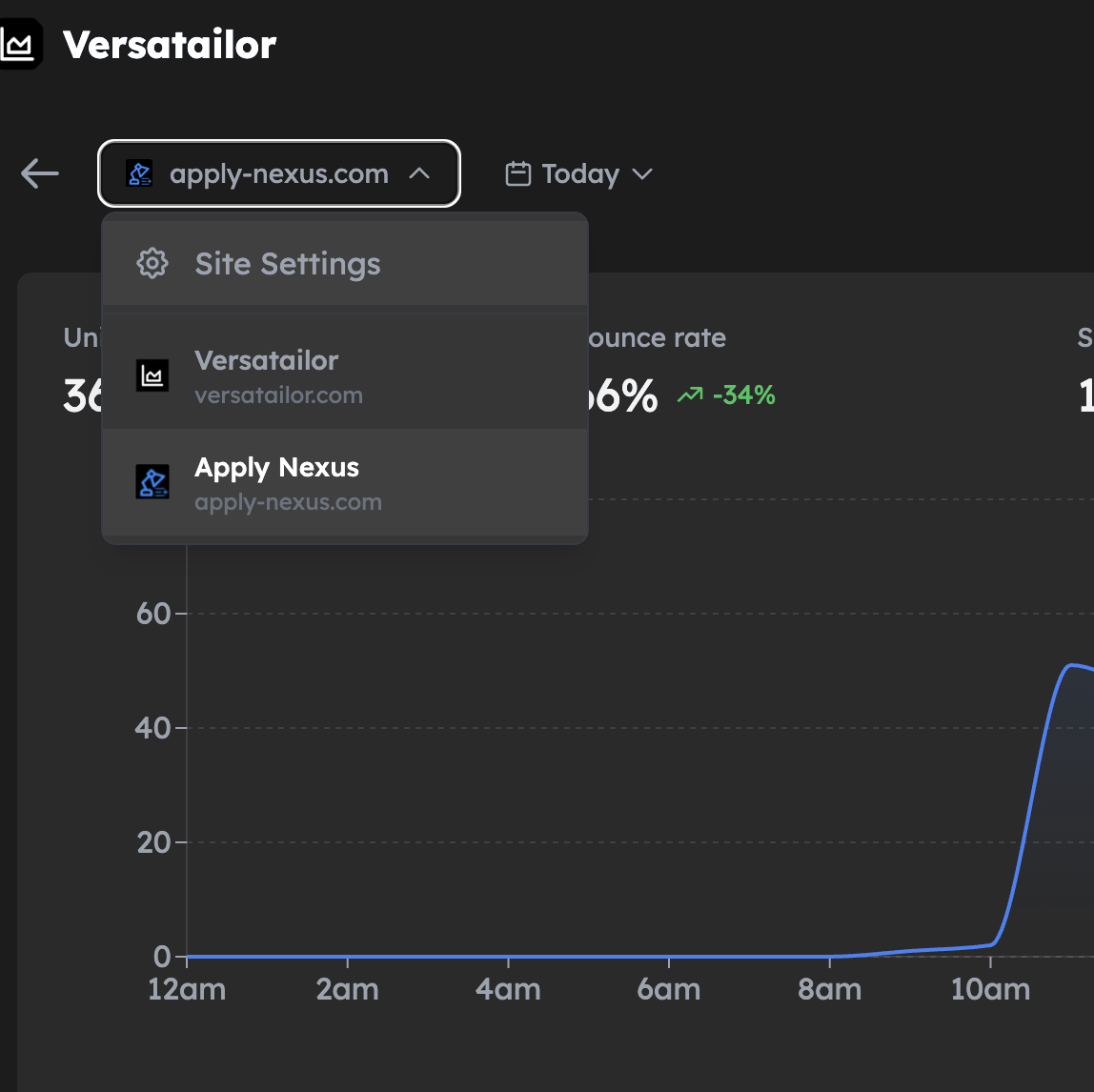Screen dimensions: 1094x1092
Task: Collapse the site selector chevron
Action: [x=419, y=173]
